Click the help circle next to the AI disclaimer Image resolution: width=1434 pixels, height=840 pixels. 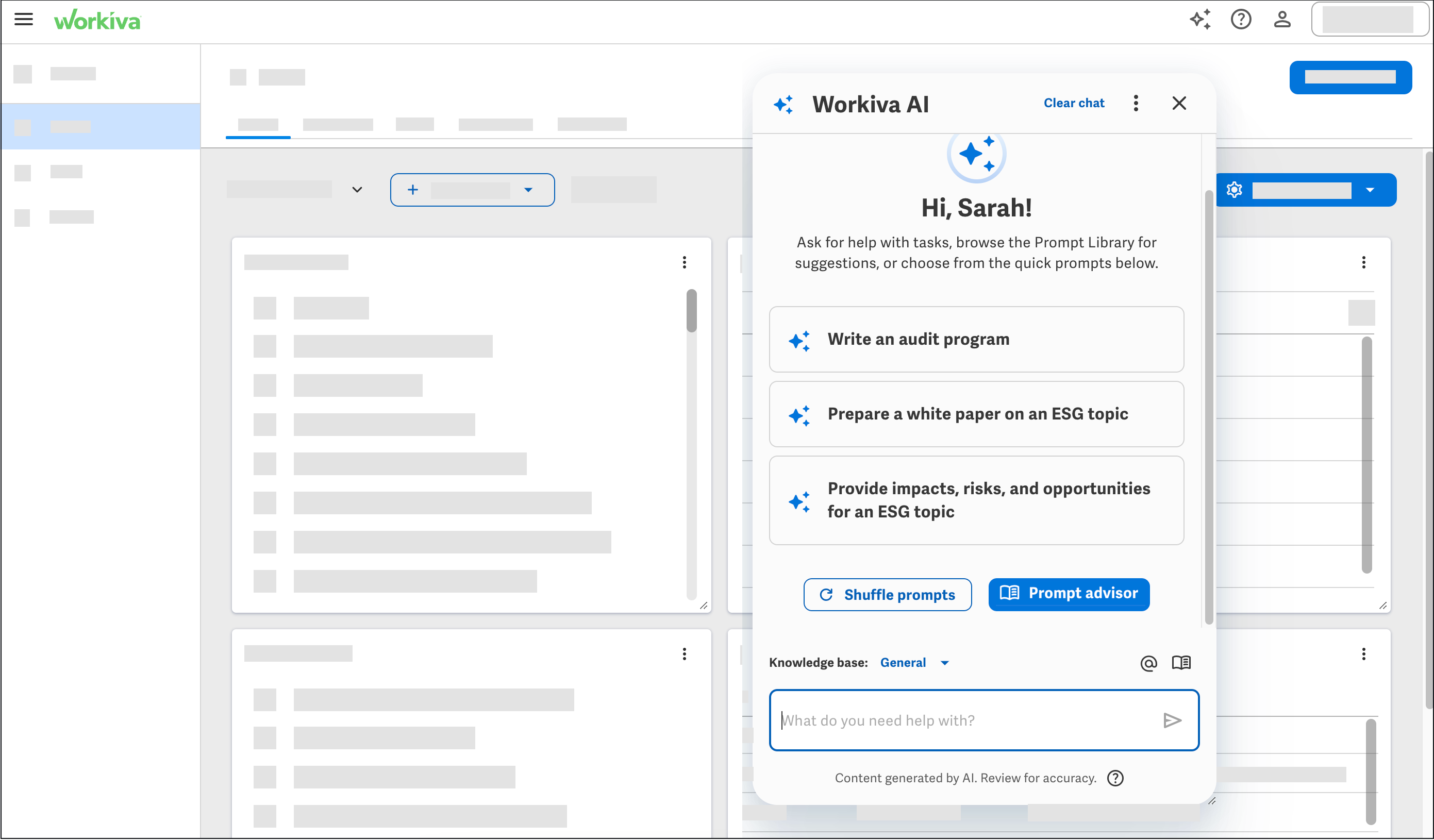point(1115,778)
